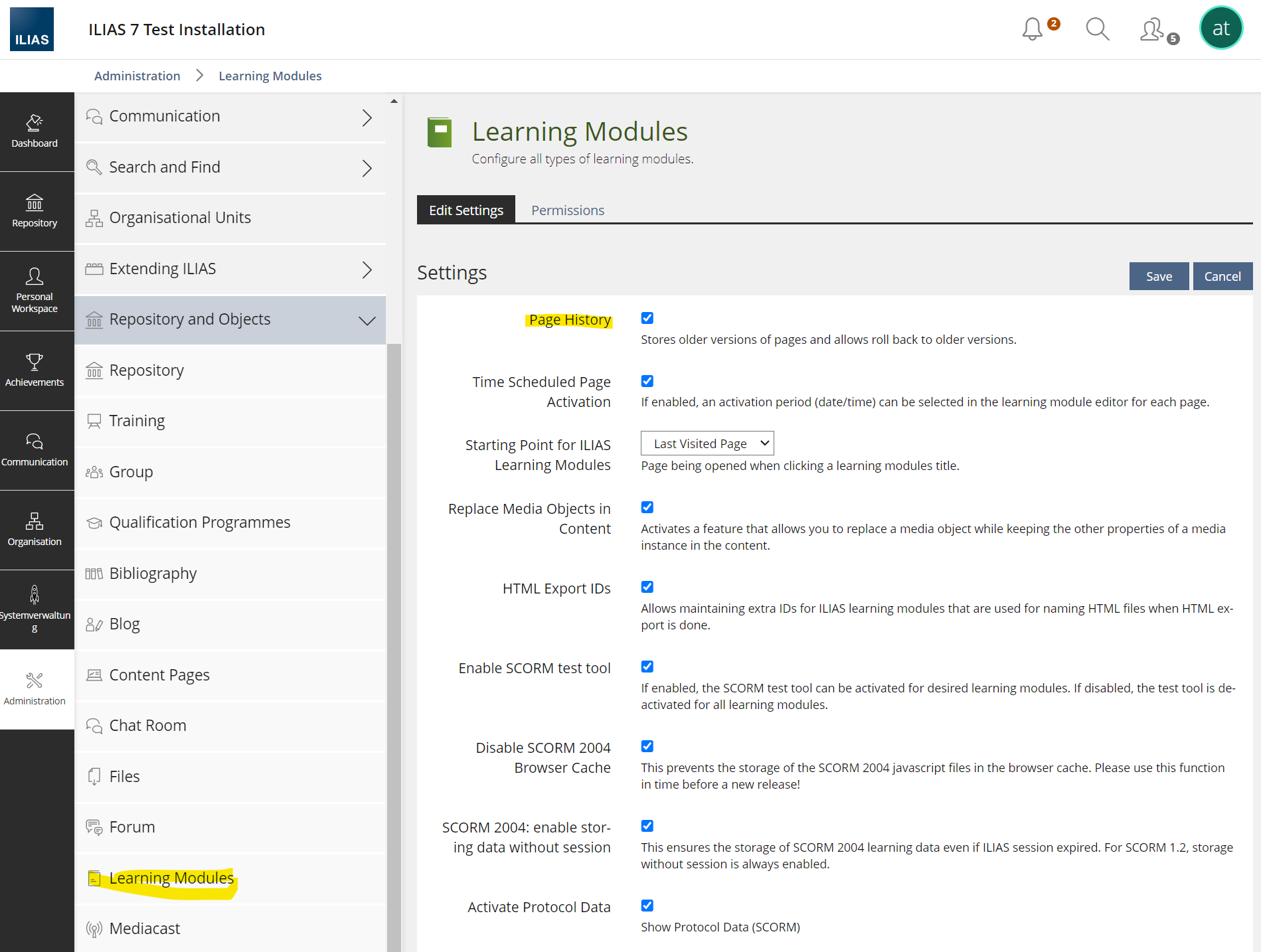Click the ILIAS logo
Viewport: 1261px width, 952px height.
pos(32,29)
